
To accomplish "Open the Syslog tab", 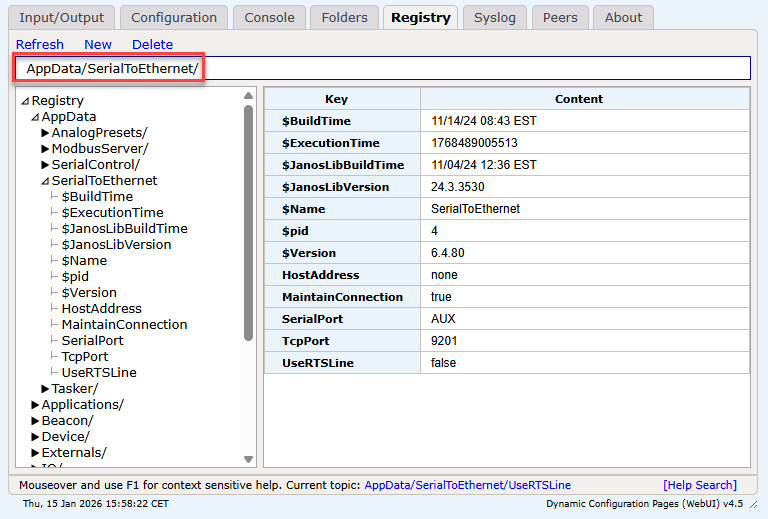I will pos(495,17).
